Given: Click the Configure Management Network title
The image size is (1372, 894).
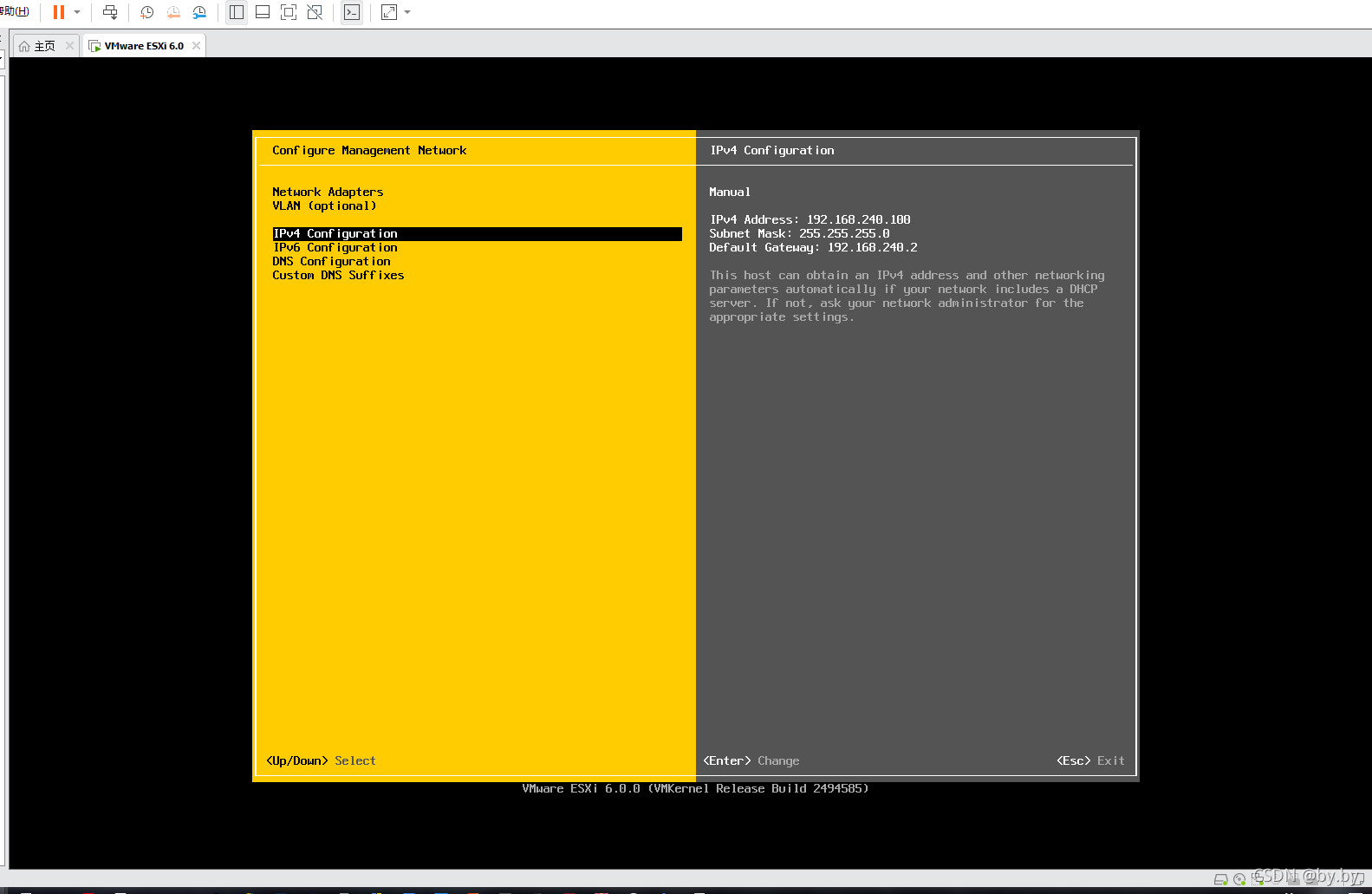Looking at the screenshot, I should tap(369, 150).
